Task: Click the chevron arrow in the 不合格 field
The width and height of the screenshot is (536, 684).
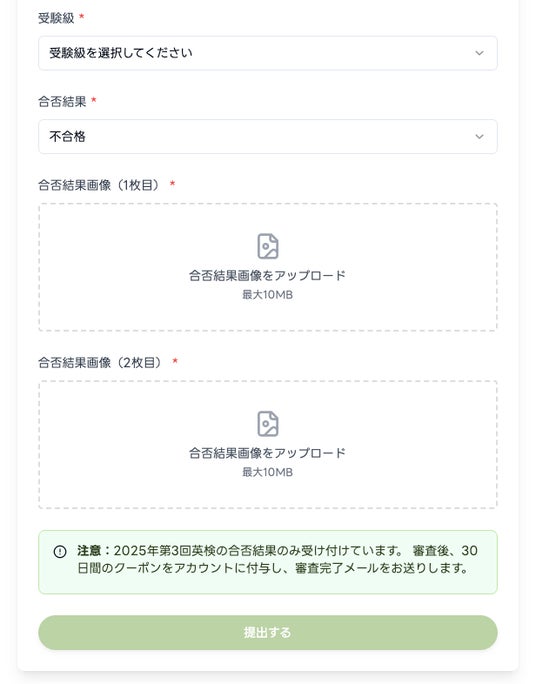Action: (x=479, y=137)
